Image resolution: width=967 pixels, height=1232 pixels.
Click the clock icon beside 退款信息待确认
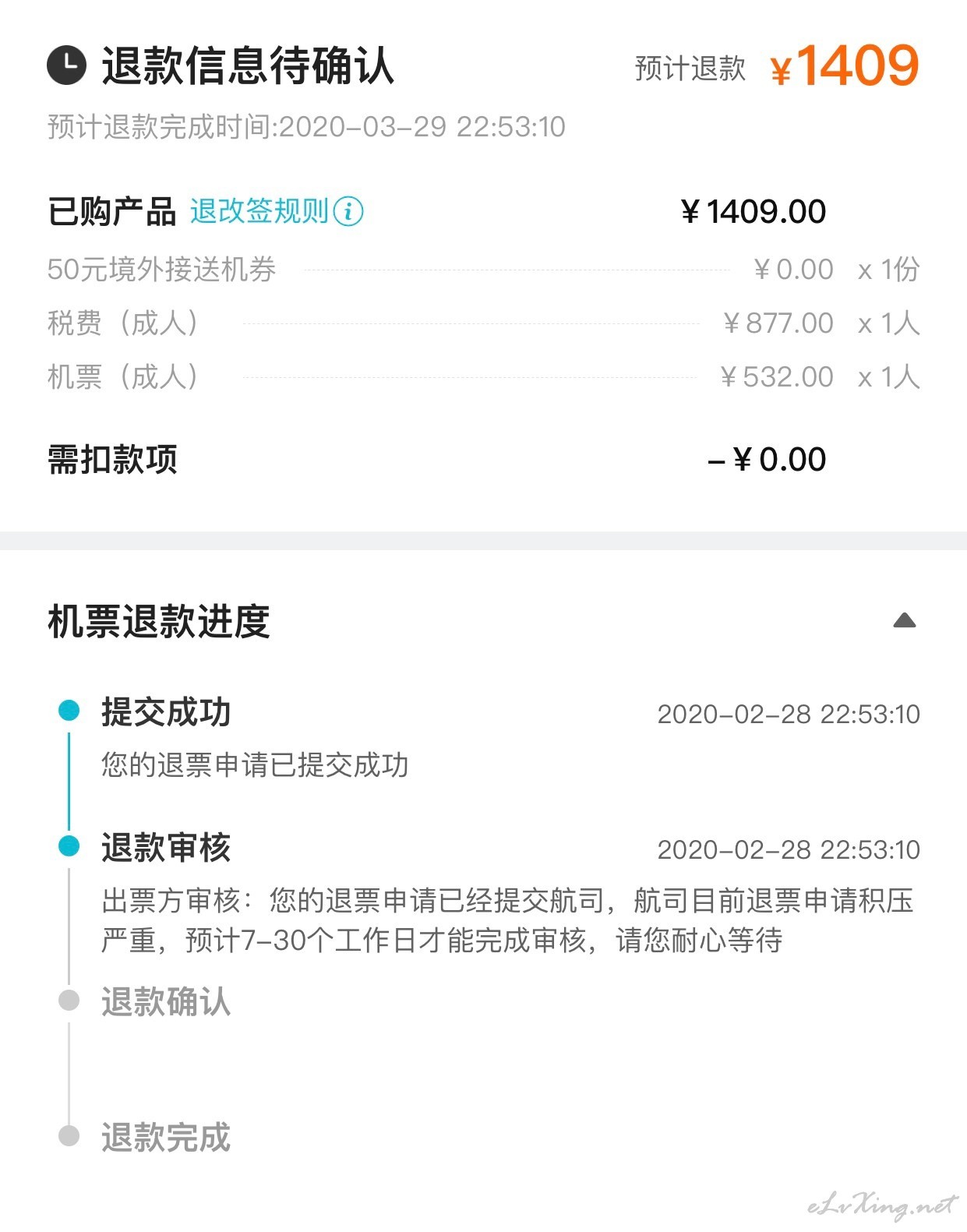(x=66, y=65)
